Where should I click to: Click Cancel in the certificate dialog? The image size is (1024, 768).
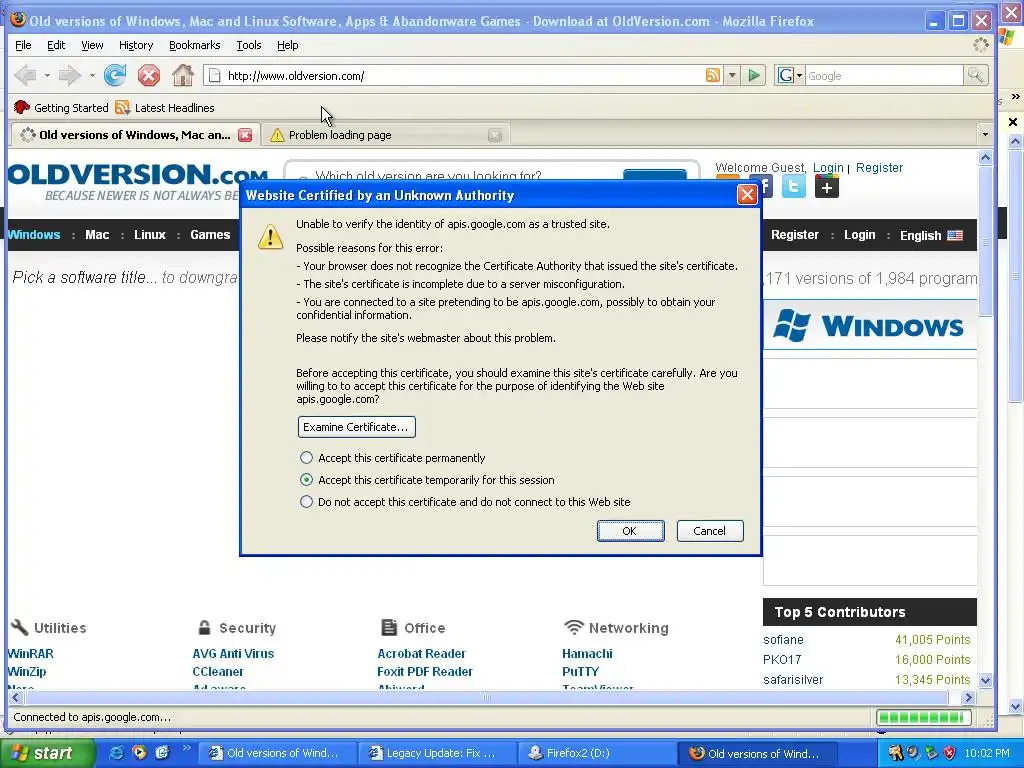(x=710, y=531)
